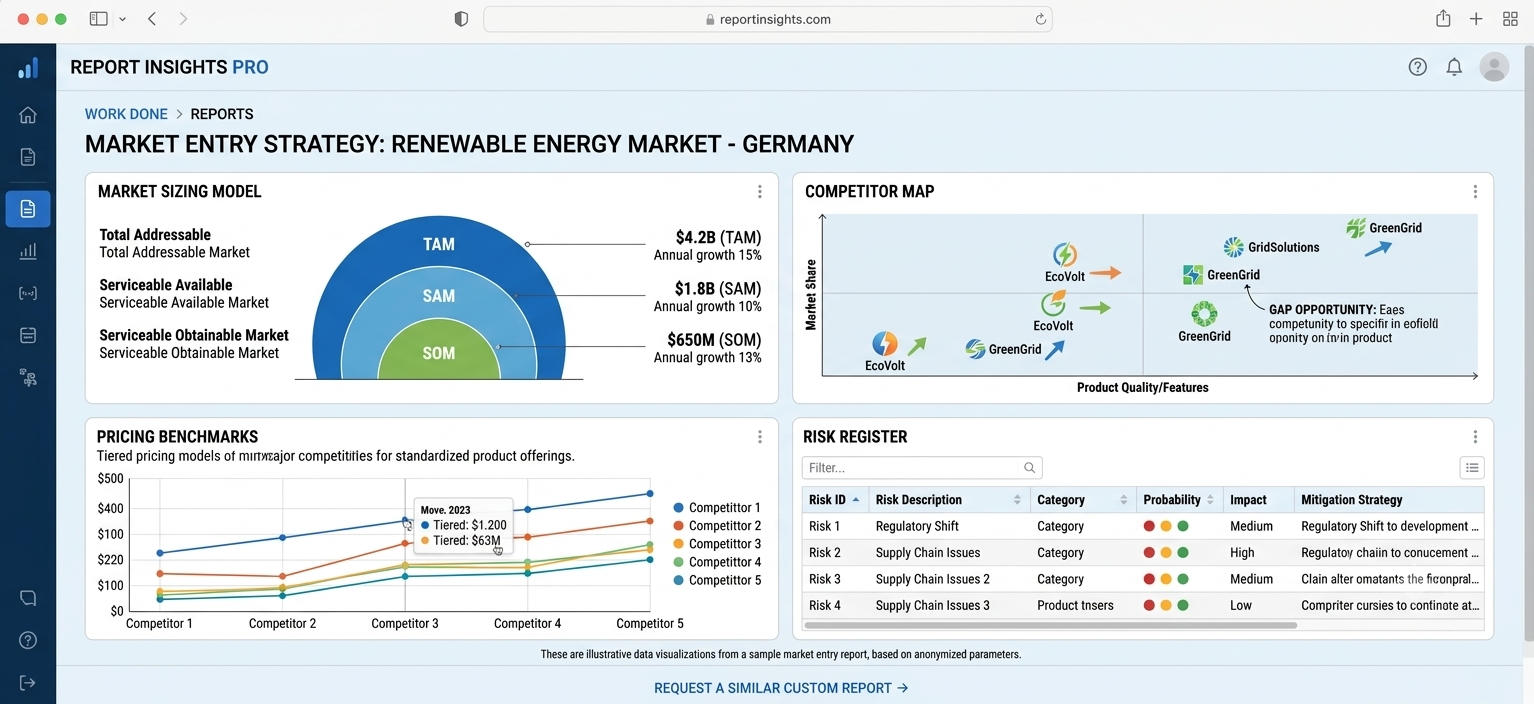Image resolution: width=1534 pixels, height=704 pixels.
Task: Toggle the browser sidebar panel icon
Action: point(98,19)
